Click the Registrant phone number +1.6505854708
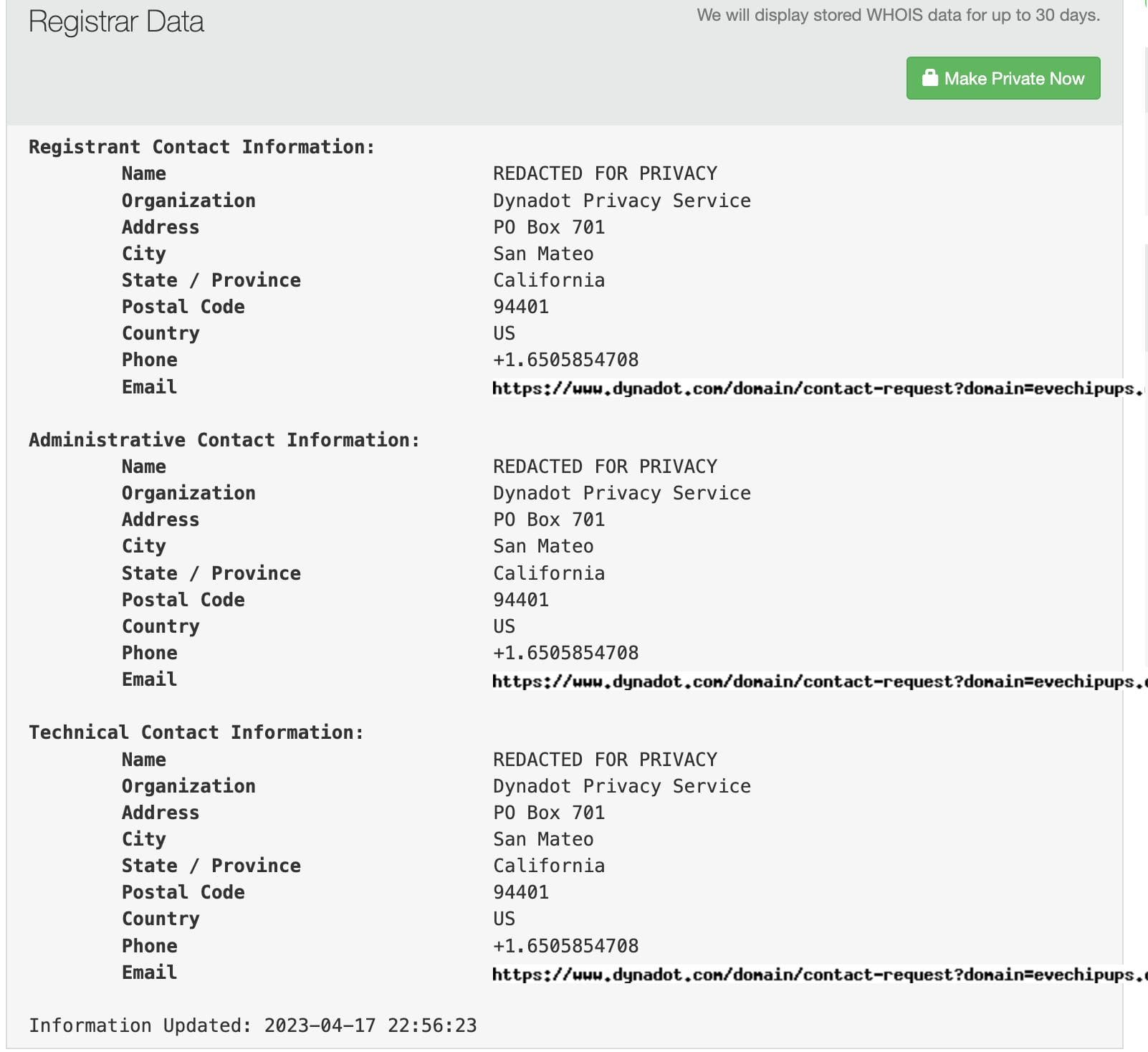This screenshot has height=1052, width=1148. click(565, 360)
